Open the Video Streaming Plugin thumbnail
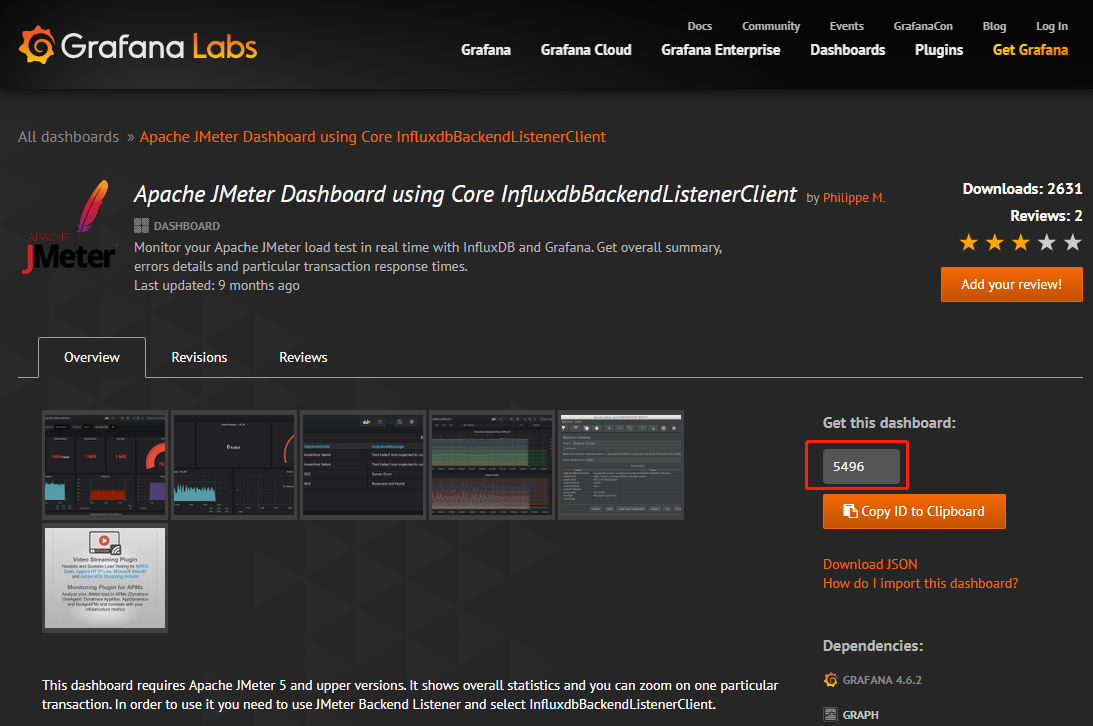 click(105, 578)
